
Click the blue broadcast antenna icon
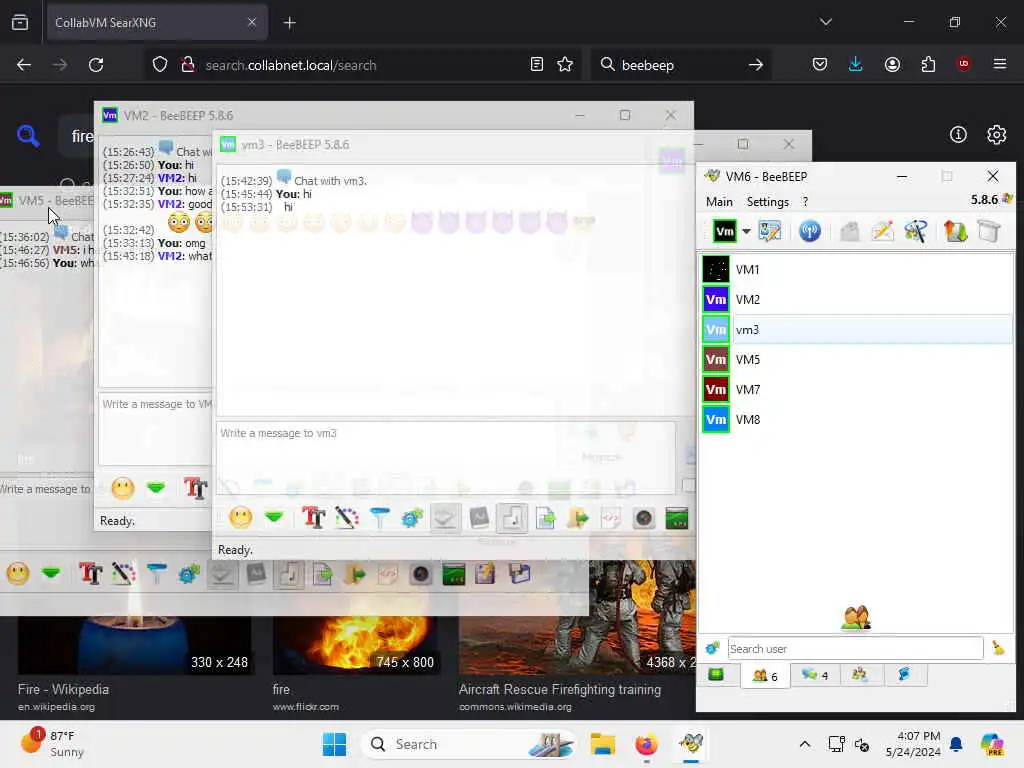(x=810, y=231)
